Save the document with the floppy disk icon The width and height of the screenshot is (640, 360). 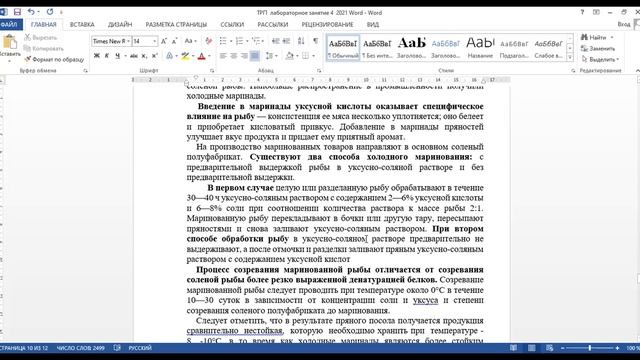[17, 12]
